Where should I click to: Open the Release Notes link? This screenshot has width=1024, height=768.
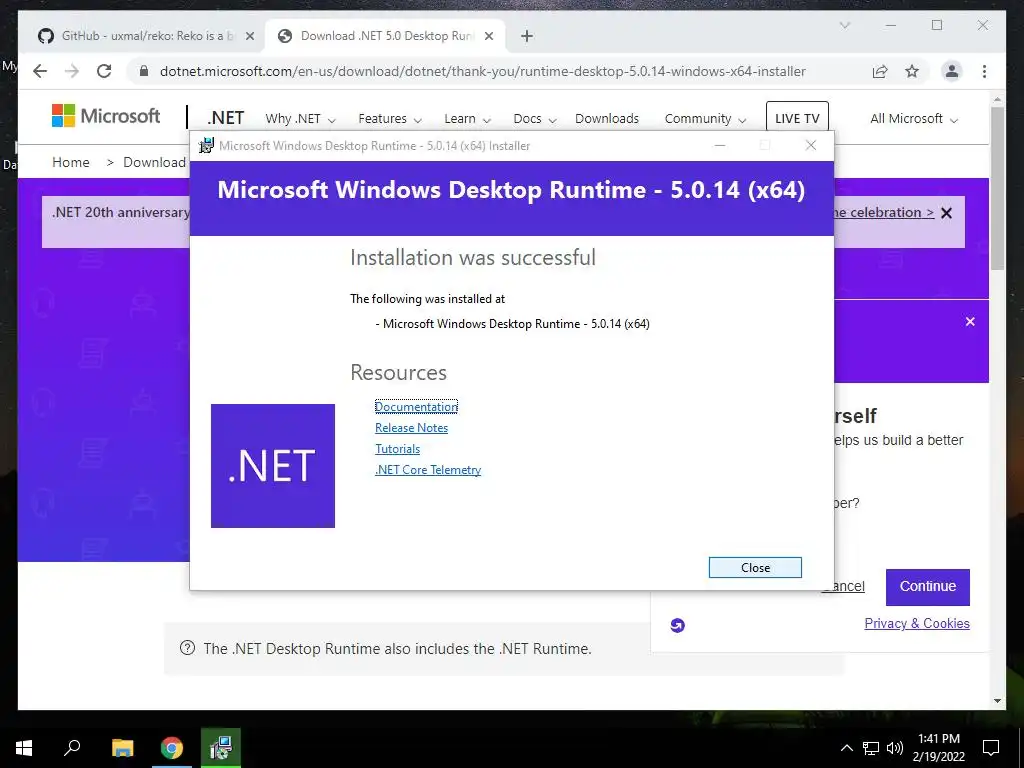(411, 428)
